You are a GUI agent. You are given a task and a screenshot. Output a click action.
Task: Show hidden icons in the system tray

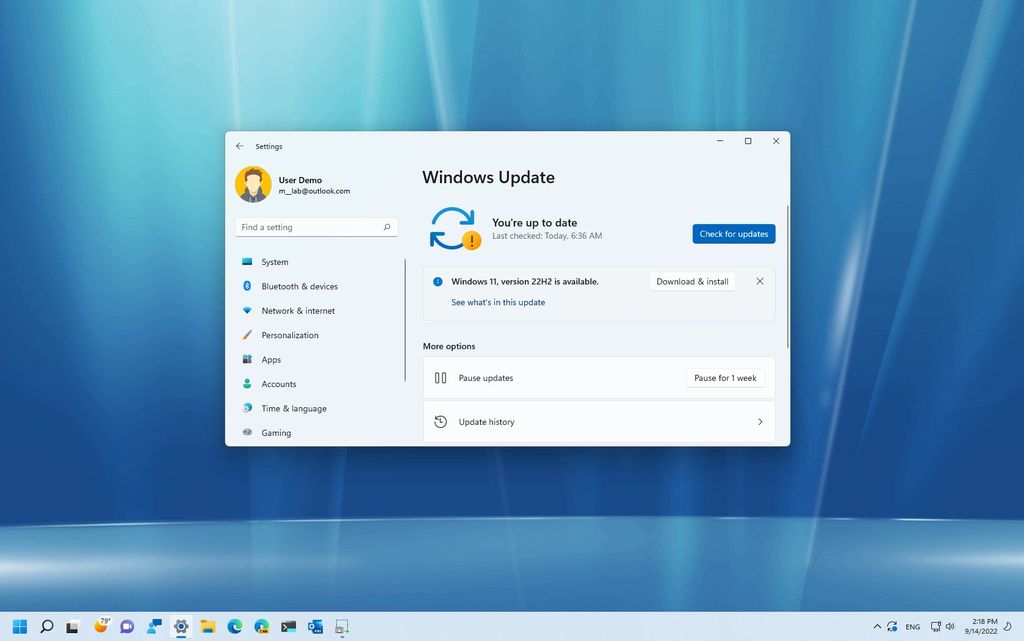pyautogui.click(x=878, y=627)
